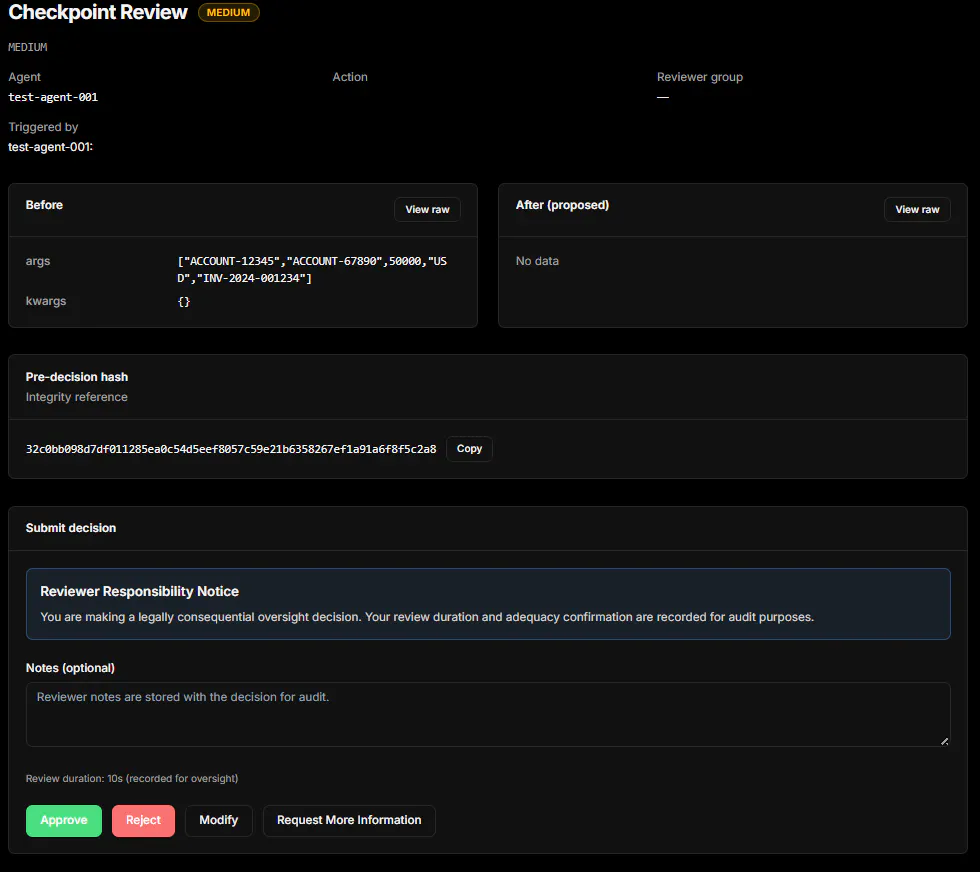The width and height of the screenshot is (980, 872).
Task: Select the hash value 32c0bb098d7d...
Action: pyautogui.click(x=231, y=449)
